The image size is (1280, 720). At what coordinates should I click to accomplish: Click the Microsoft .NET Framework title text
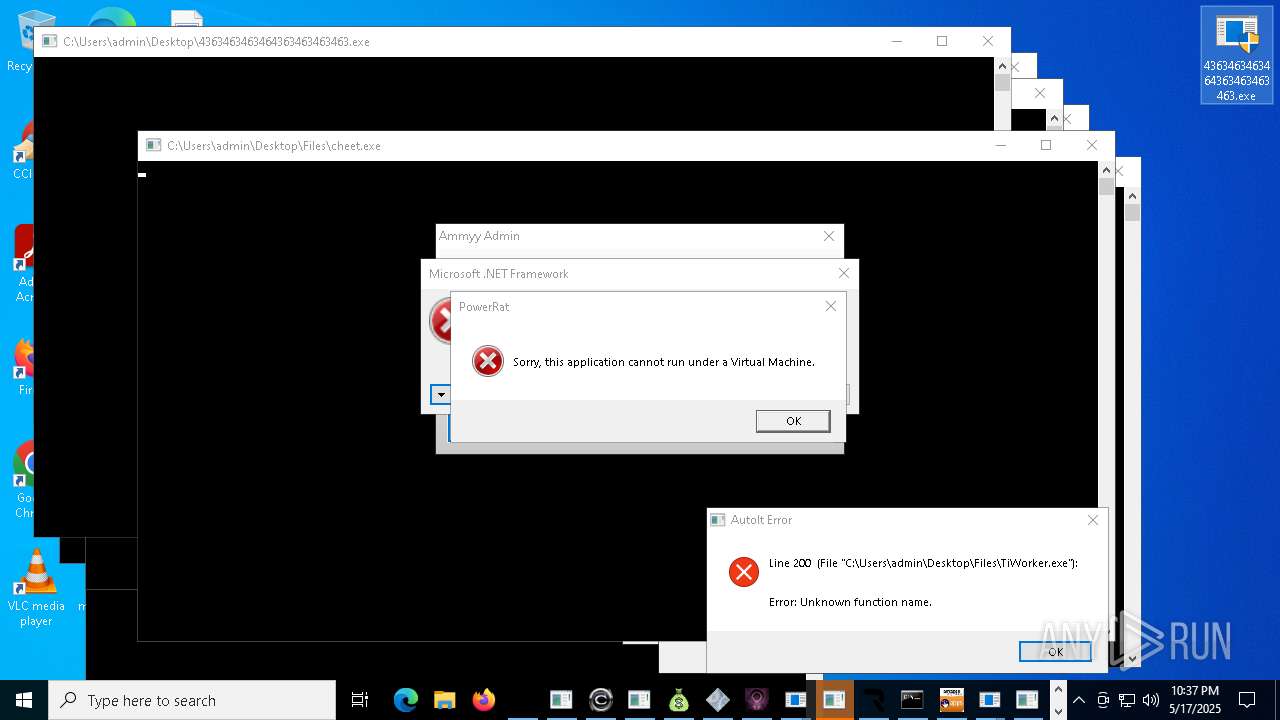499,273
